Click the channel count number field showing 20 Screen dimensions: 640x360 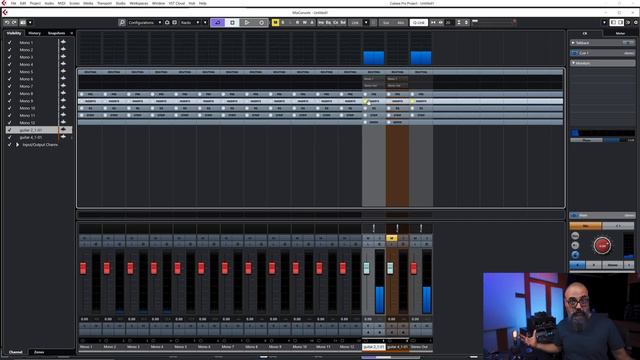450,22
